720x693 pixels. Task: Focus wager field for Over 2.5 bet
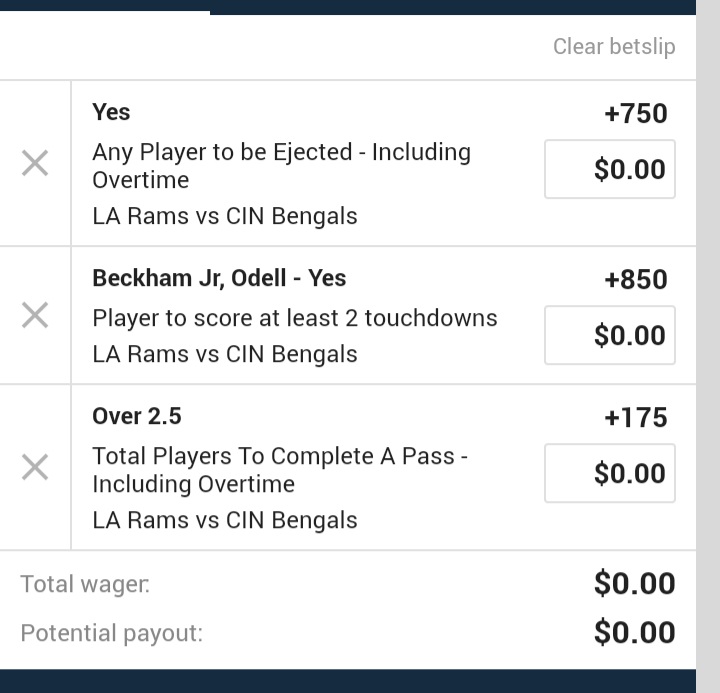pyautogui.click(x=609, y=473)
